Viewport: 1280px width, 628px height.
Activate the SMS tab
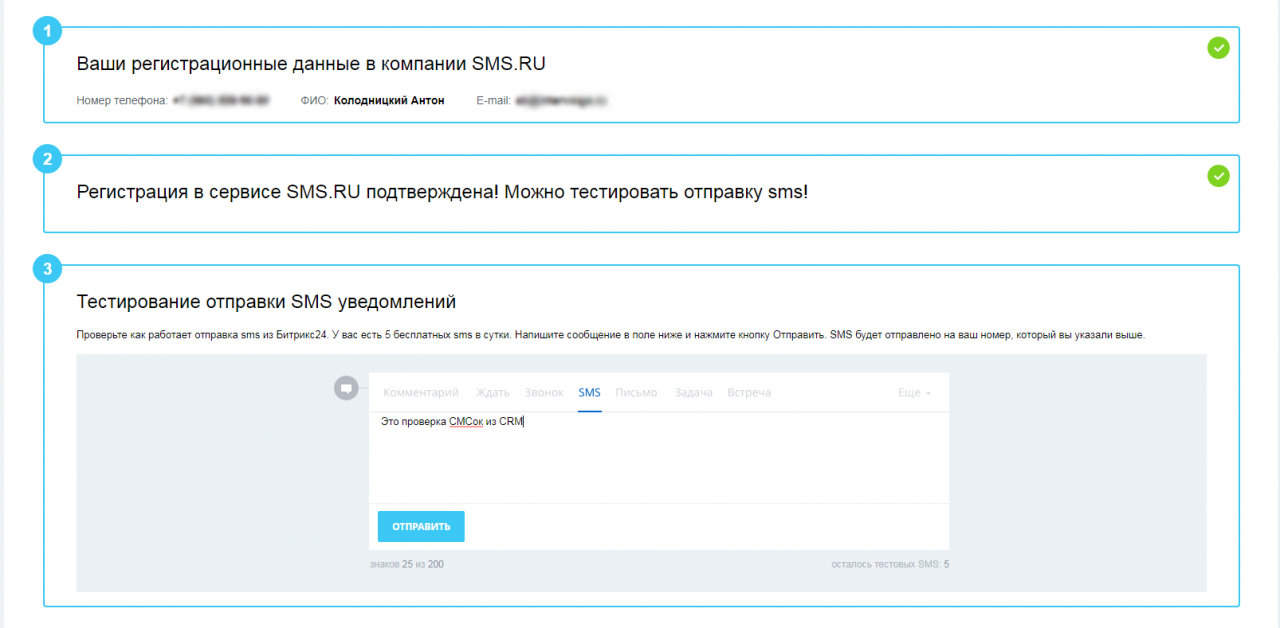pos(589,393)
